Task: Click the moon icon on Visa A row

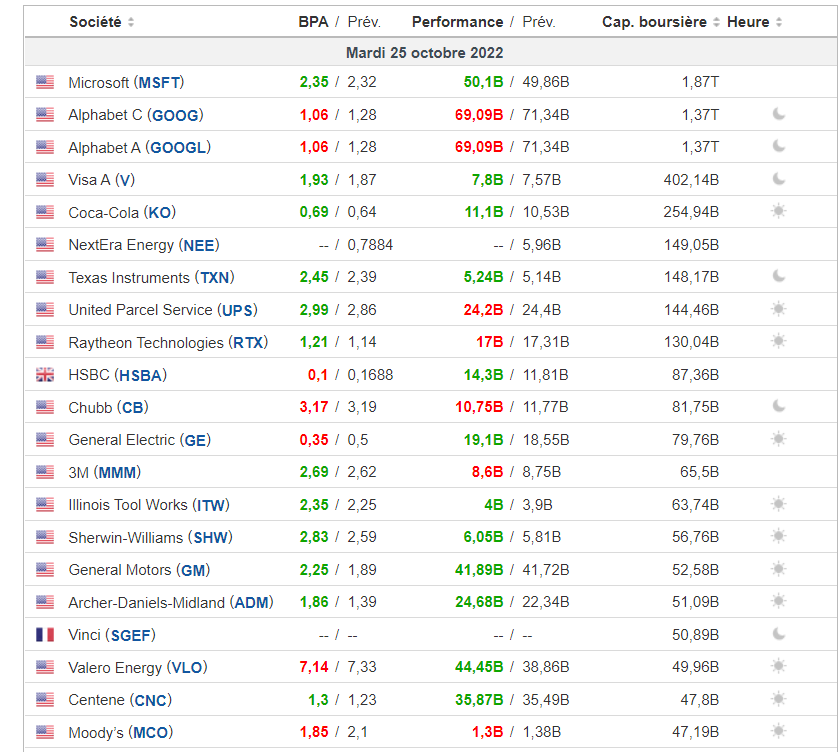Action: tap(779, 179)
